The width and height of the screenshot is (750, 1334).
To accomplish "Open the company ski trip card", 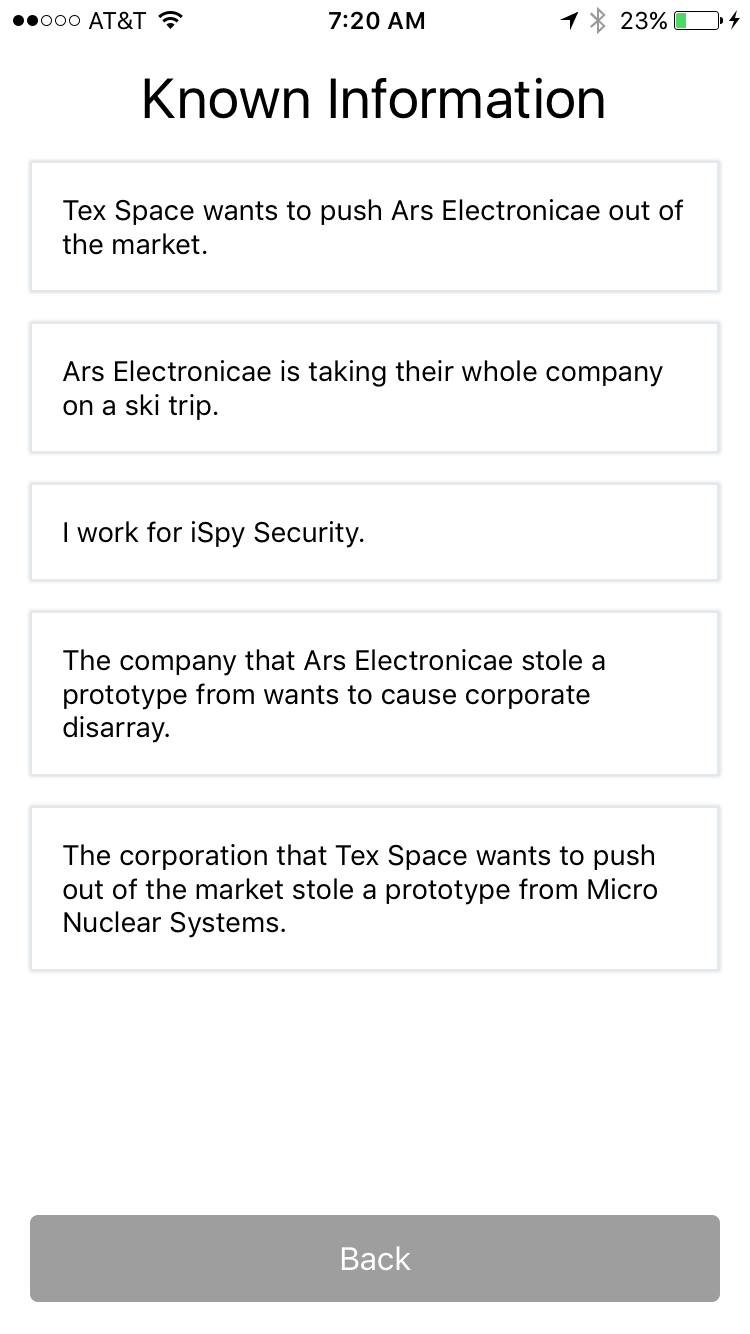I will coord(374,388).
